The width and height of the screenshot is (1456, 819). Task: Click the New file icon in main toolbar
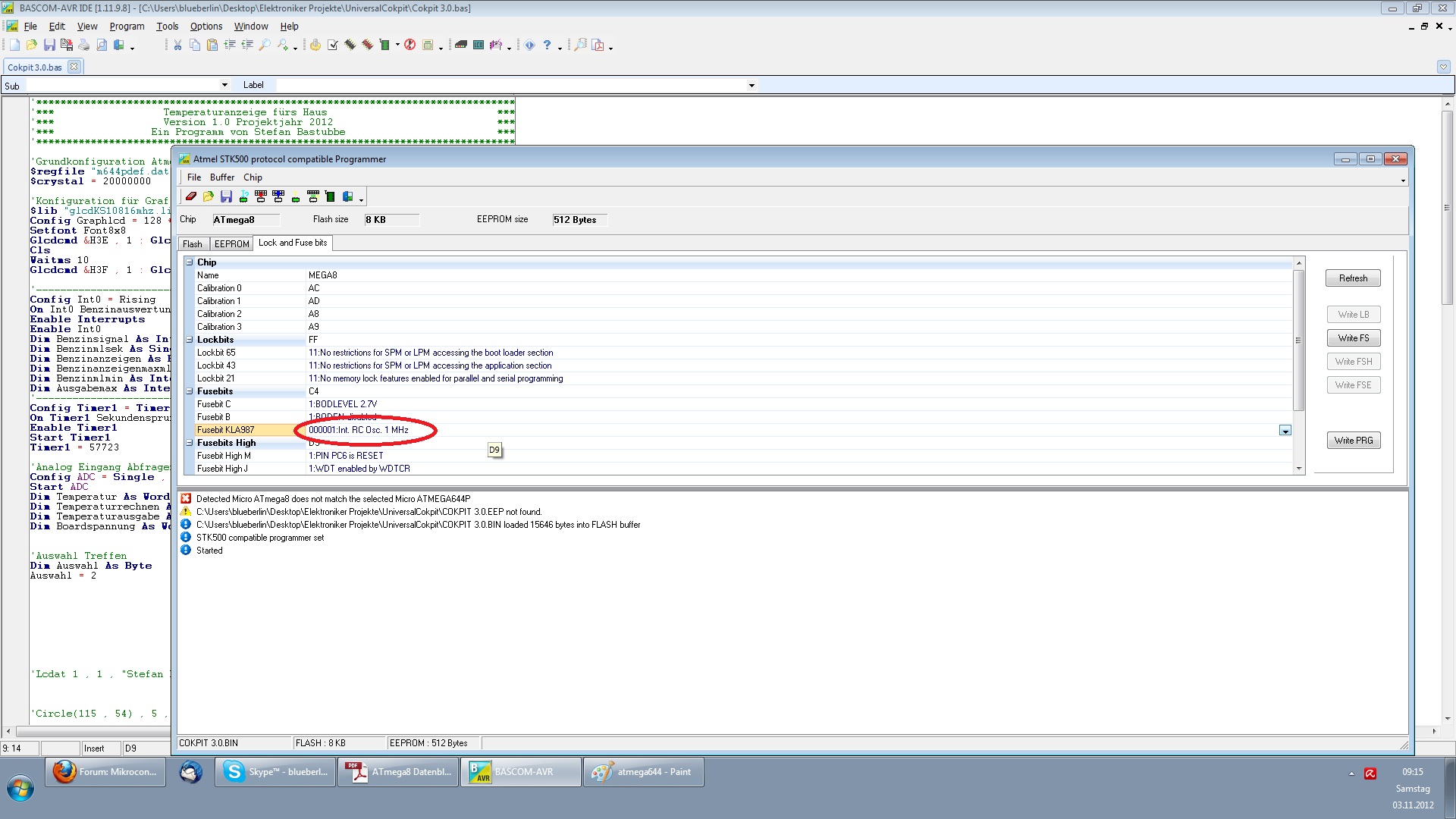point(14,45)
